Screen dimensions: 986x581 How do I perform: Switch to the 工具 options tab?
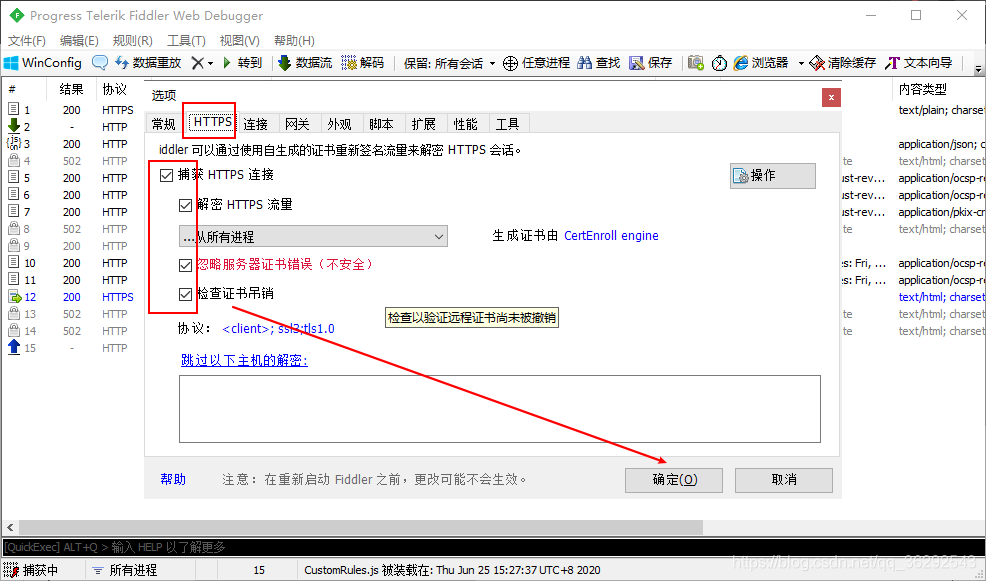coord(508,124)
